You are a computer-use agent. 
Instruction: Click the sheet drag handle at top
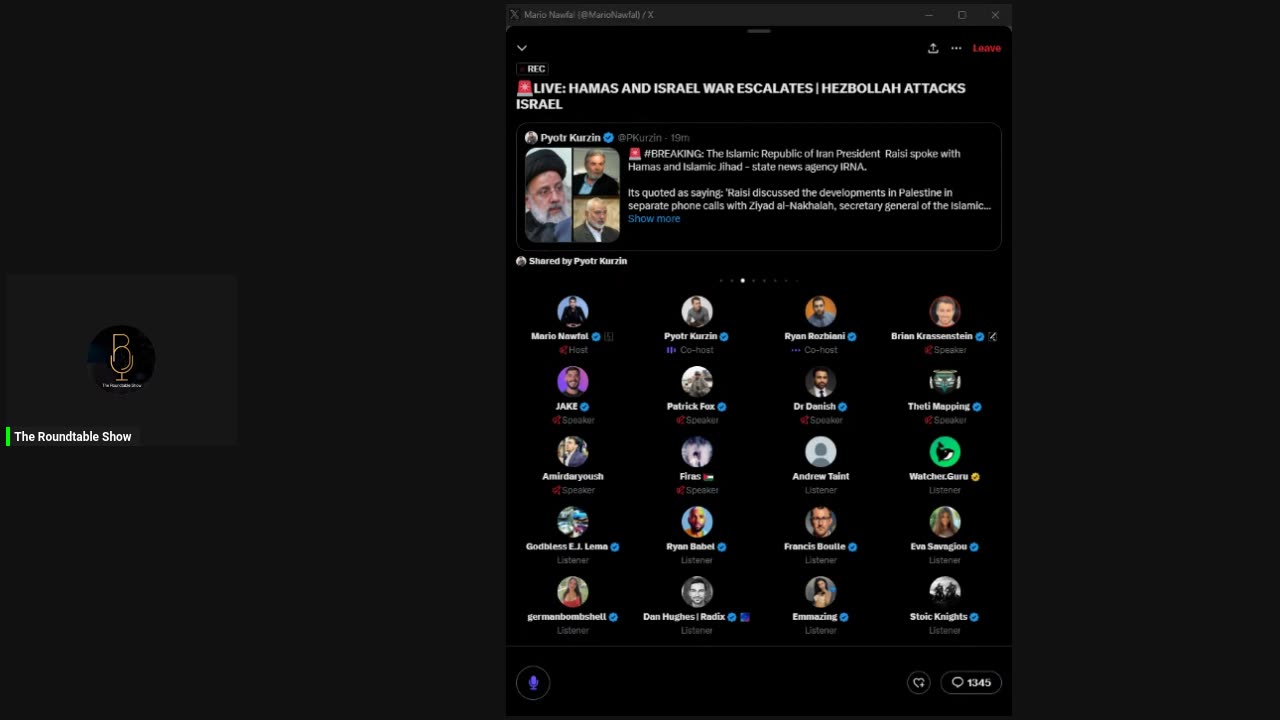[759, 32]
